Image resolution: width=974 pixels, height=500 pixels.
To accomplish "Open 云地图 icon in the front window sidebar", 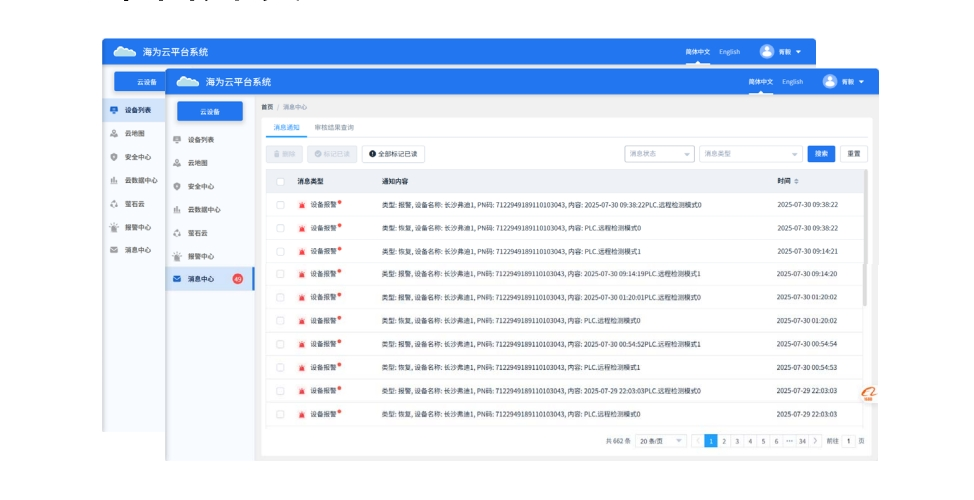I will (177, 163).
